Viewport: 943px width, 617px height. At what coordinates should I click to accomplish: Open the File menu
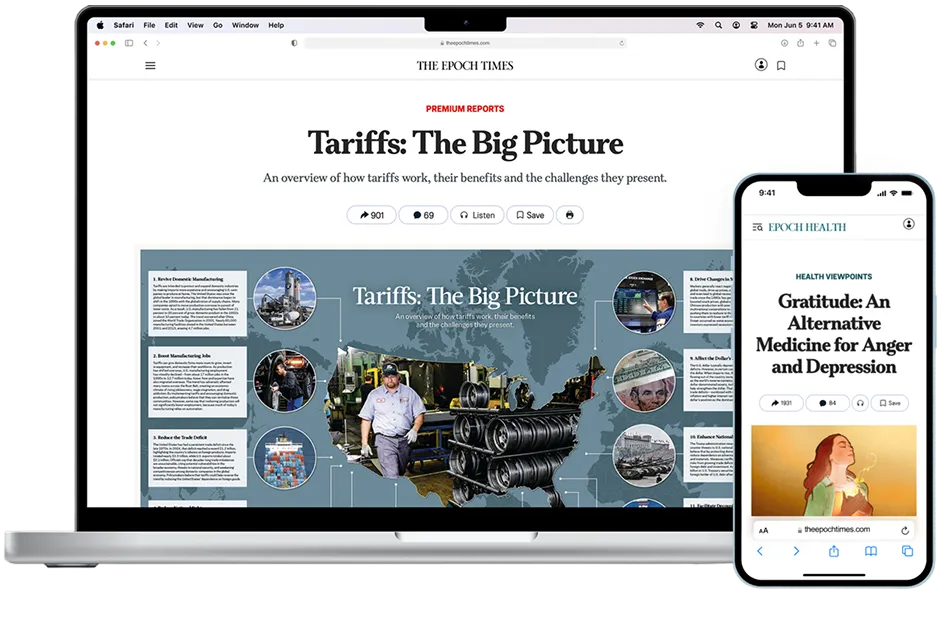pyautogui.click(x=149, y=25)
